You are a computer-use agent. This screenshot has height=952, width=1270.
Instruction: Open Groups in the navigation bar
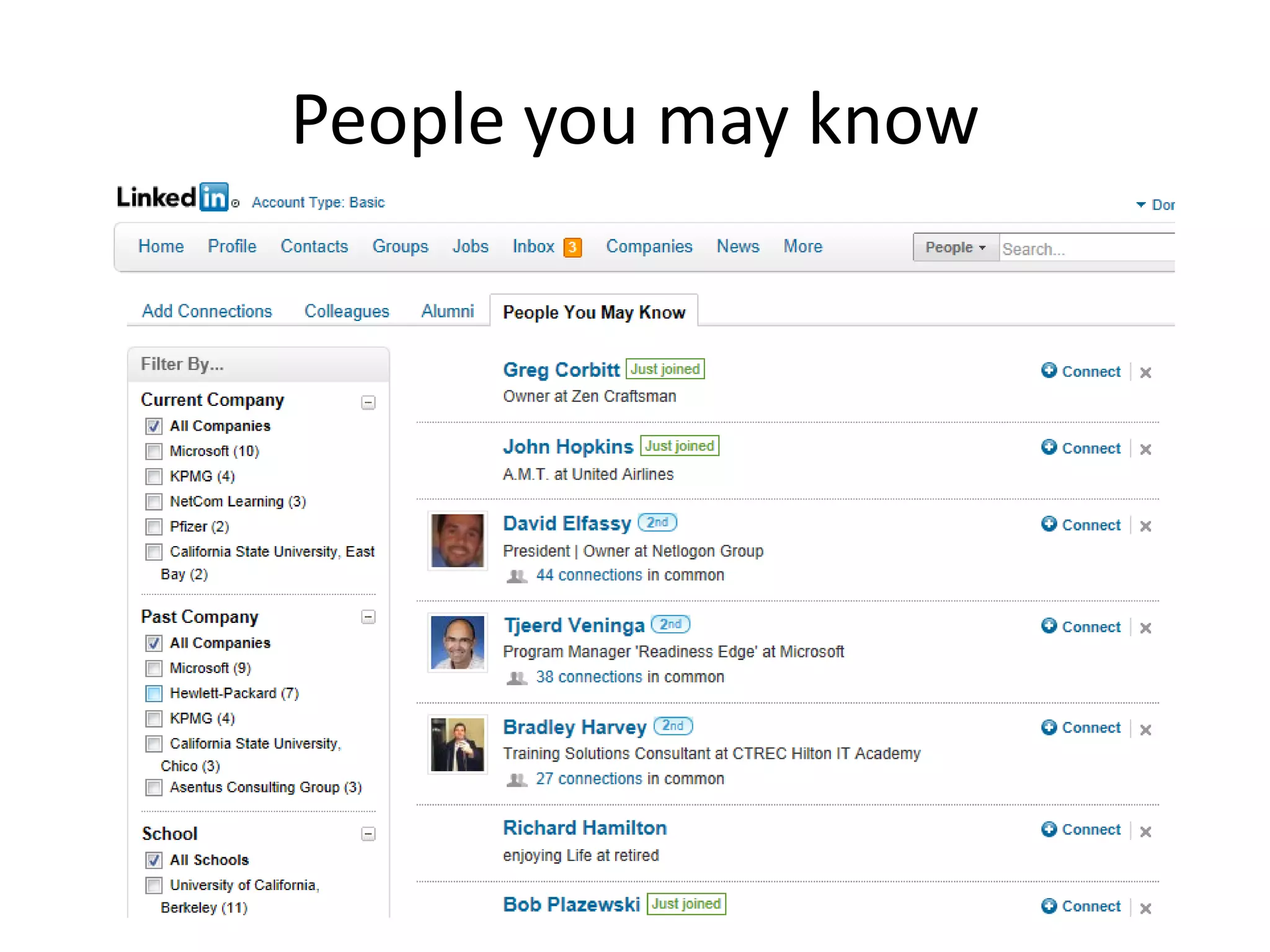pos(401,247)
